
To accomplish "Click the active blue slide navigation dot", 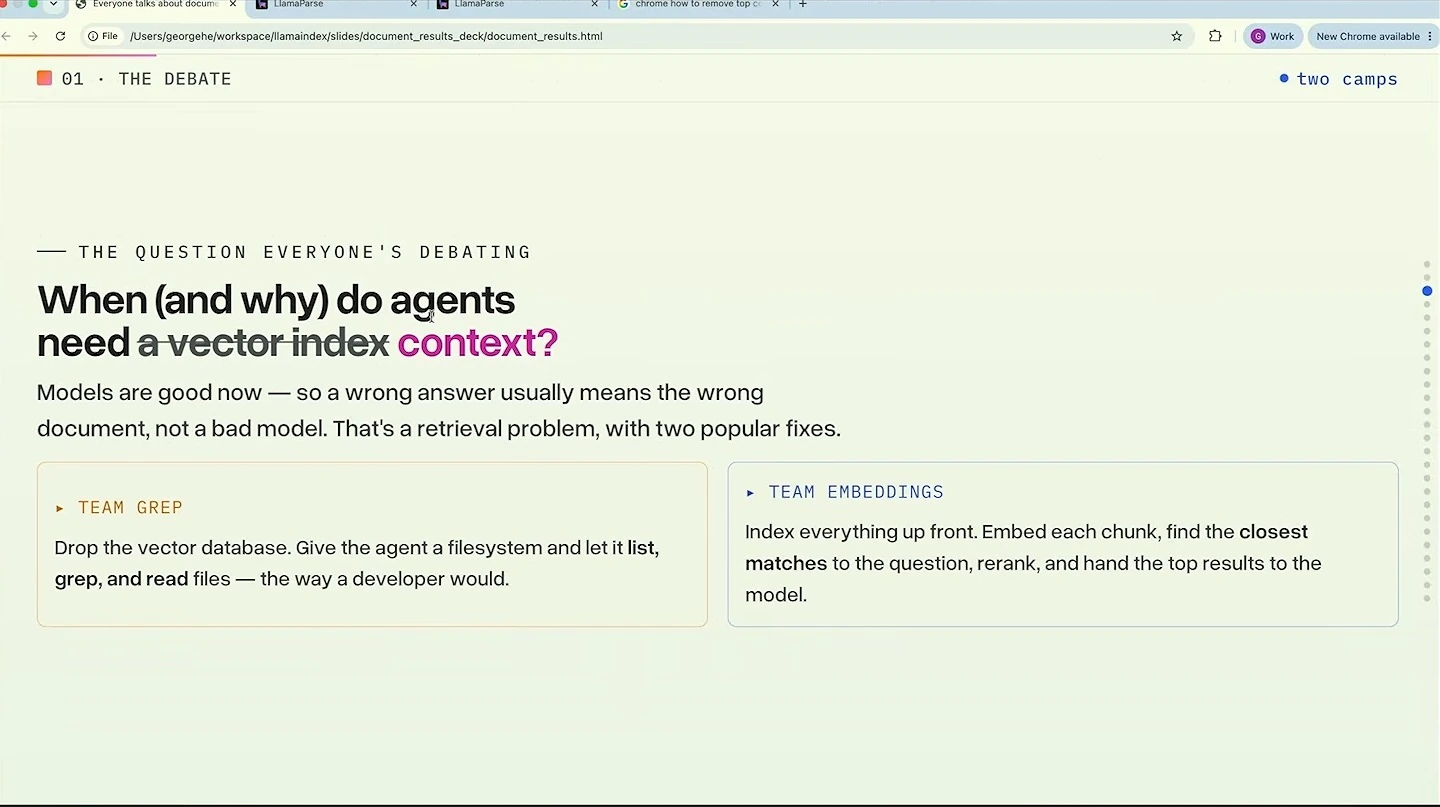I will pos(1427,291).
